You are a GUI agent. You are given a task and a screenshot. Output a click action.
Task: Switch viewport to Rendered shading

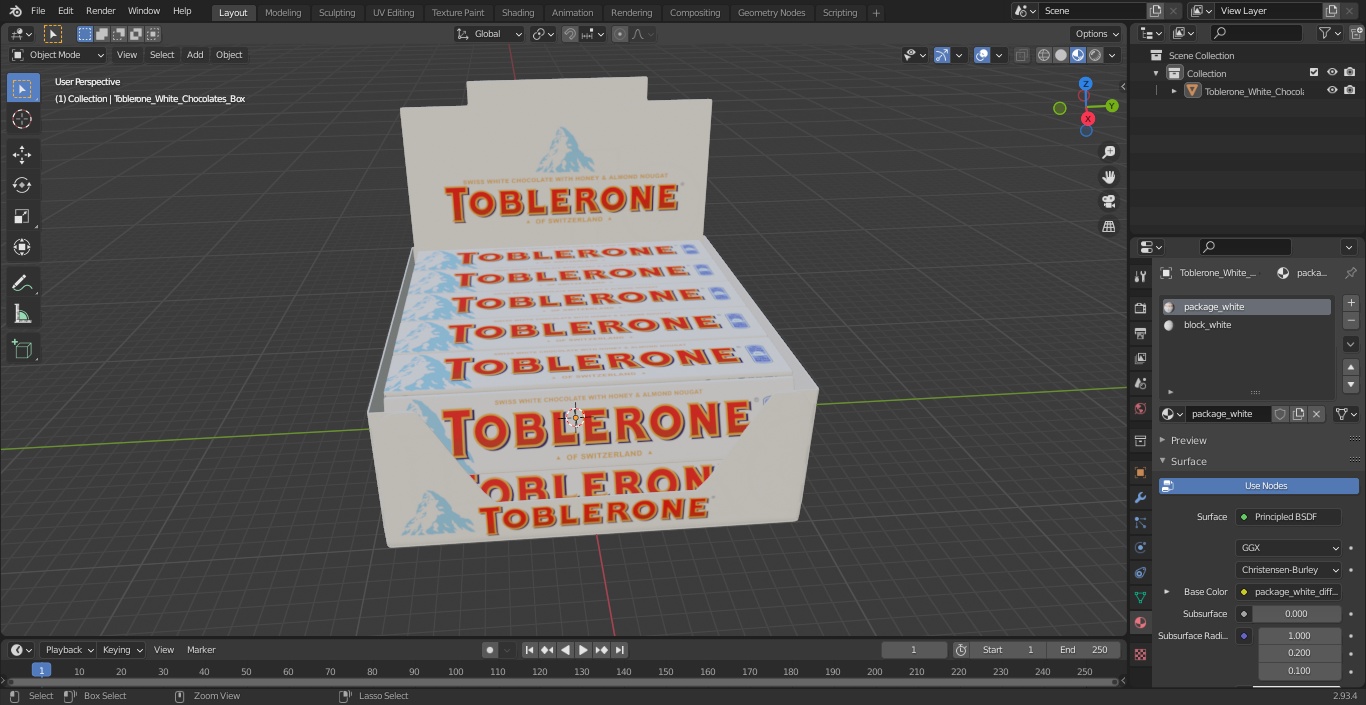1095,55
